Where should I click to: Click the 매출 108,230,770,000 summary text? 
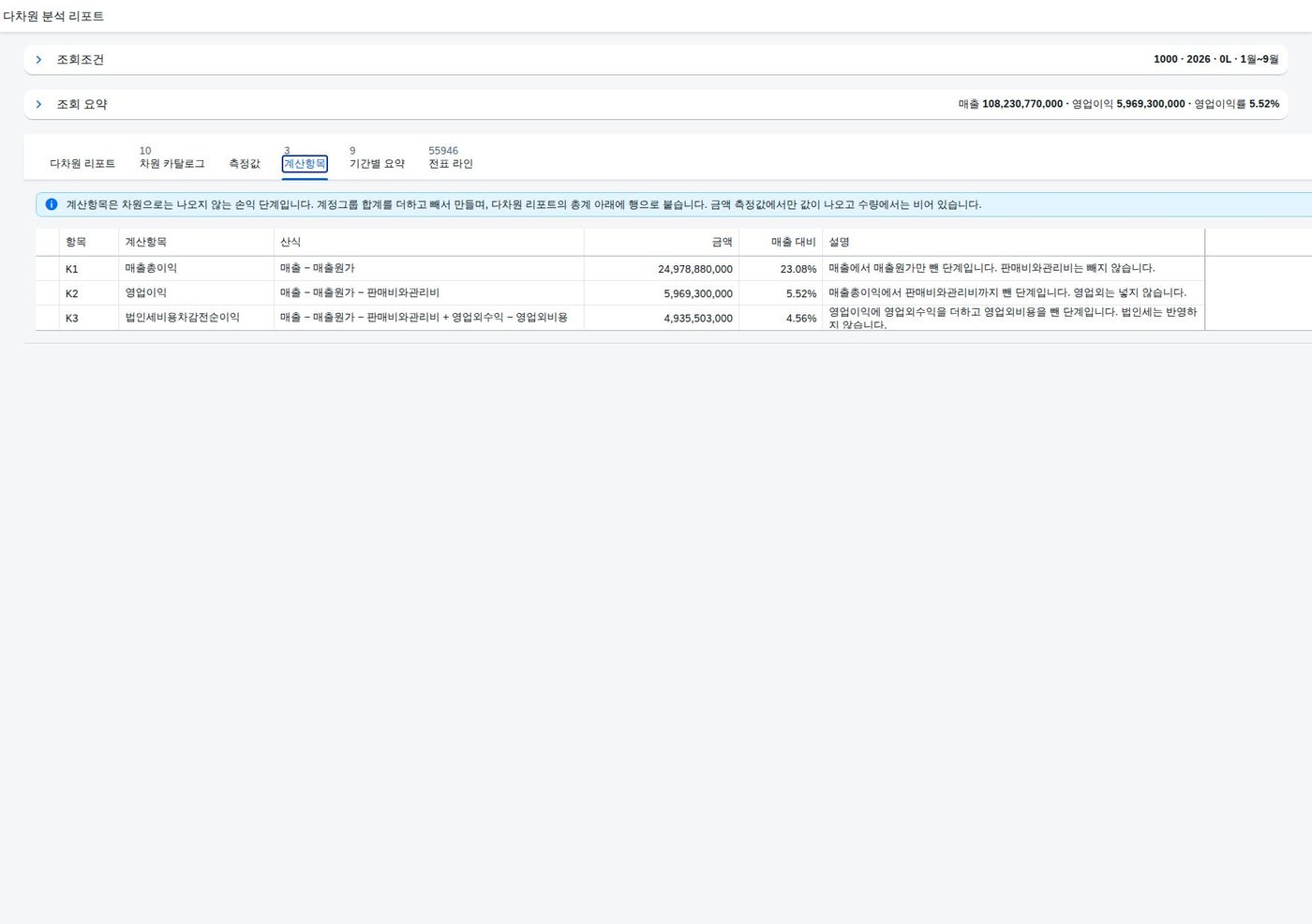click(1010, 104)
